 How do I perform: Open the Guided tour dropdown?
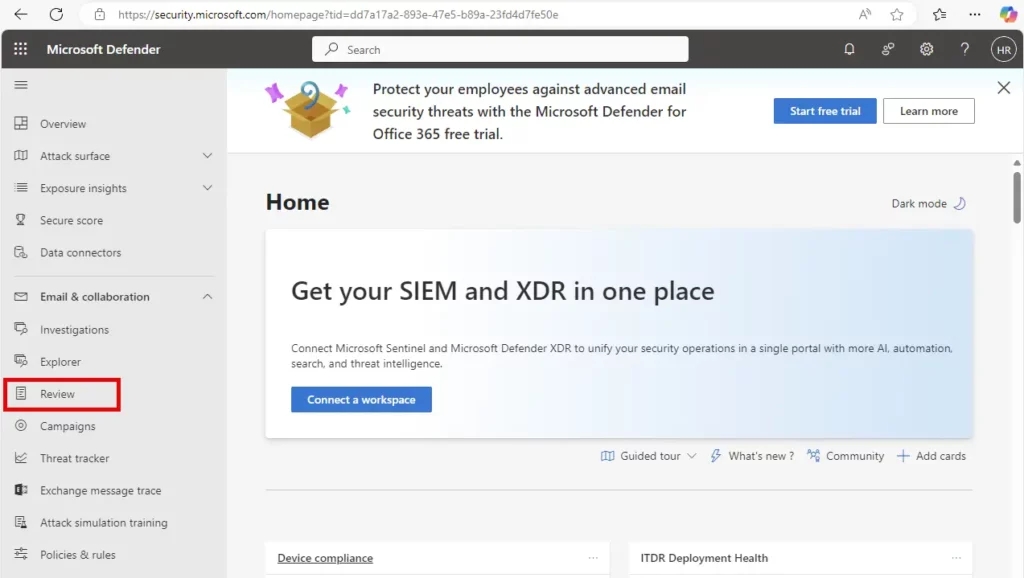click(648, 456)
